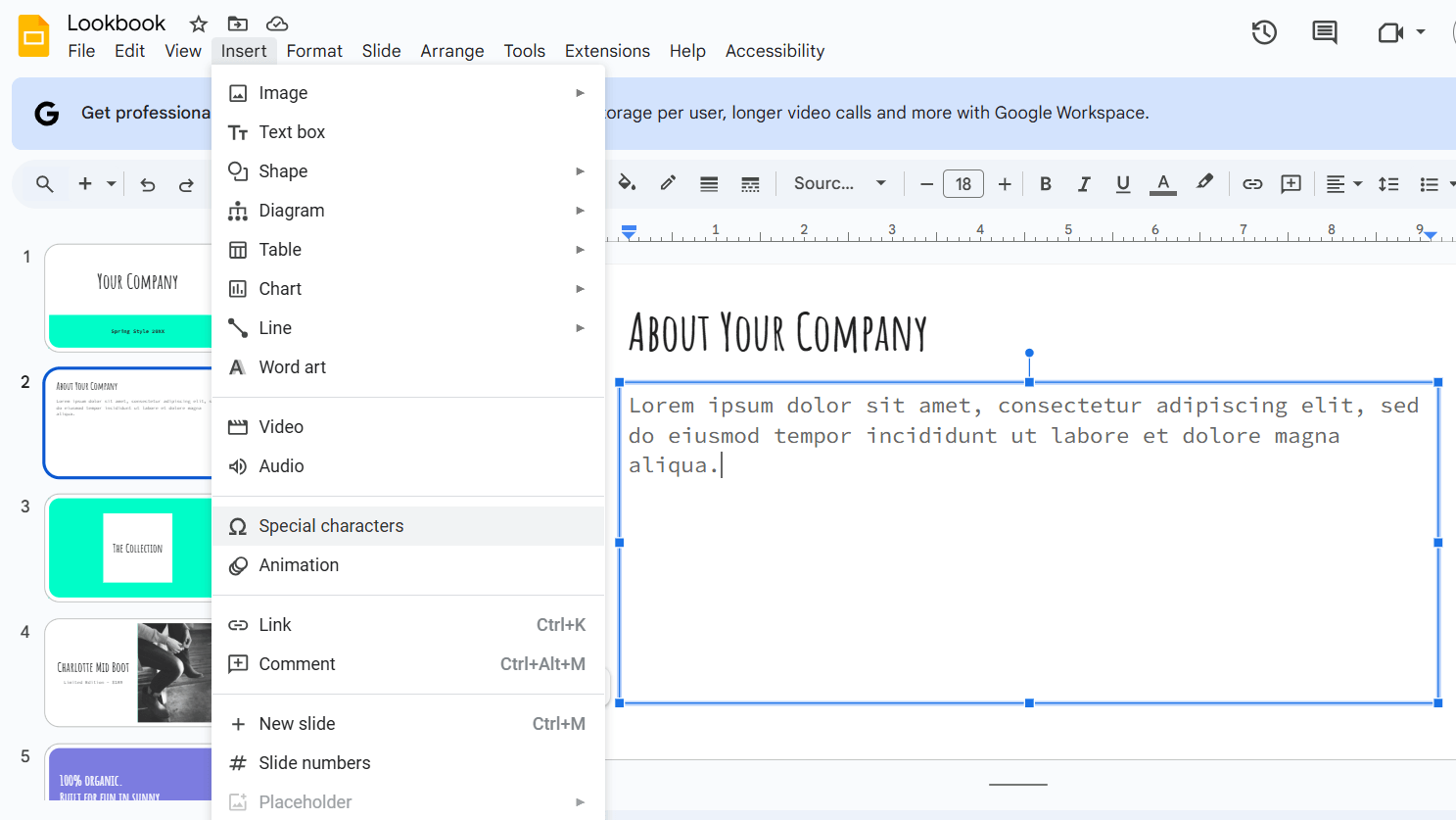Select the border color pencil tool
This screenshot has height=820, width=1456.
click(668, 183)
